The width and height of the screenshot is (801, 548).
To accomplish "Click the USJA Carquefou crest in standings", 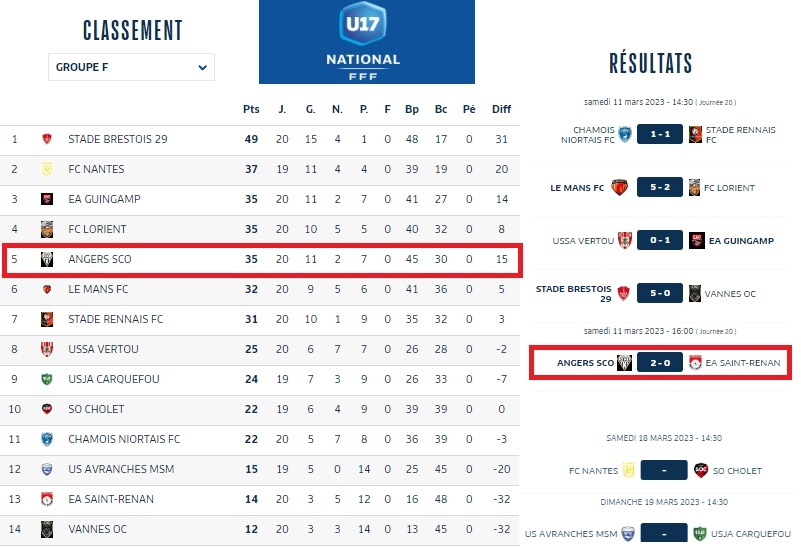I will 47,379.
